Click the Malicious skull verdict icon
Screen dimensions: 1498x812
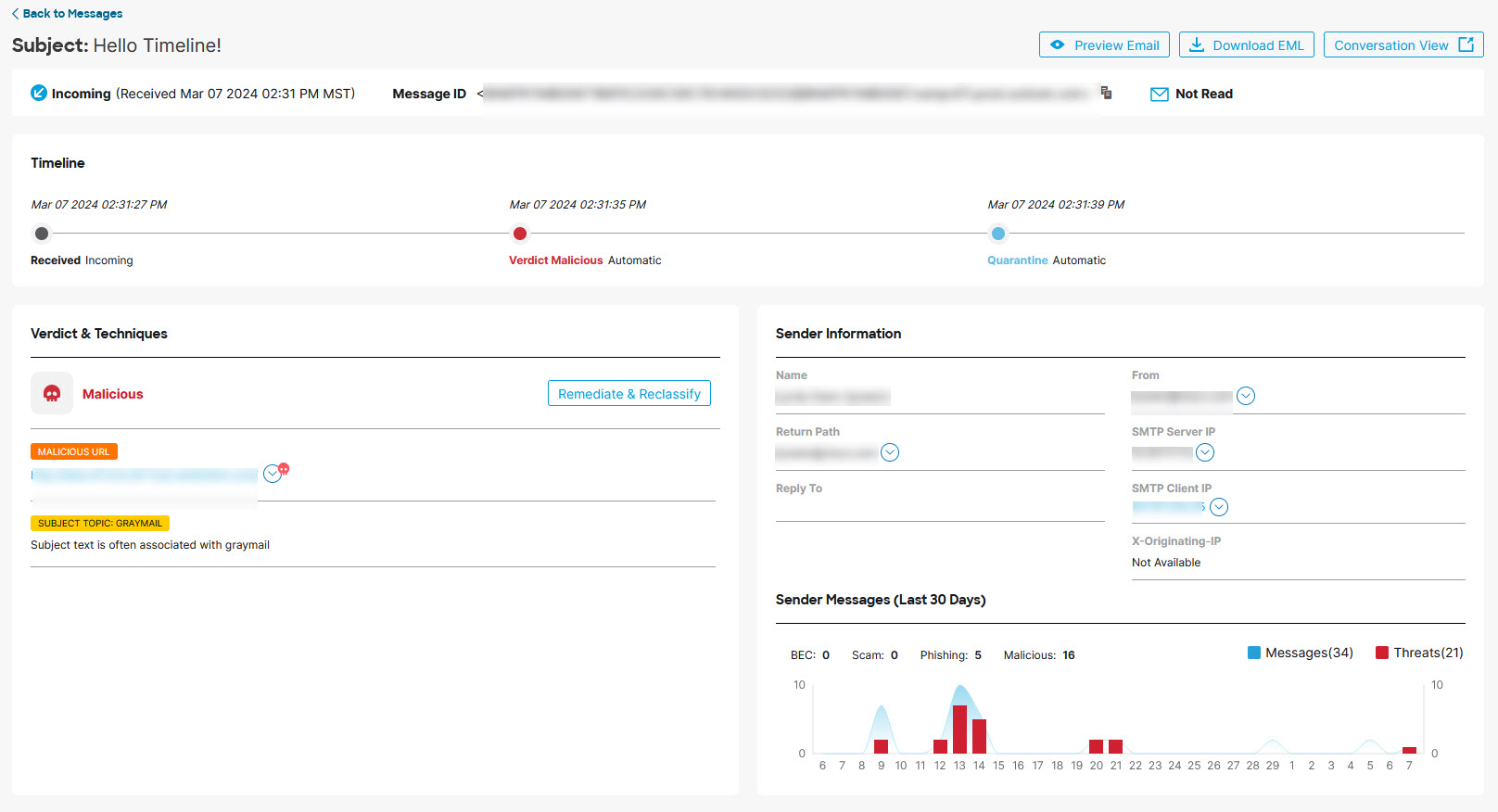52,393
